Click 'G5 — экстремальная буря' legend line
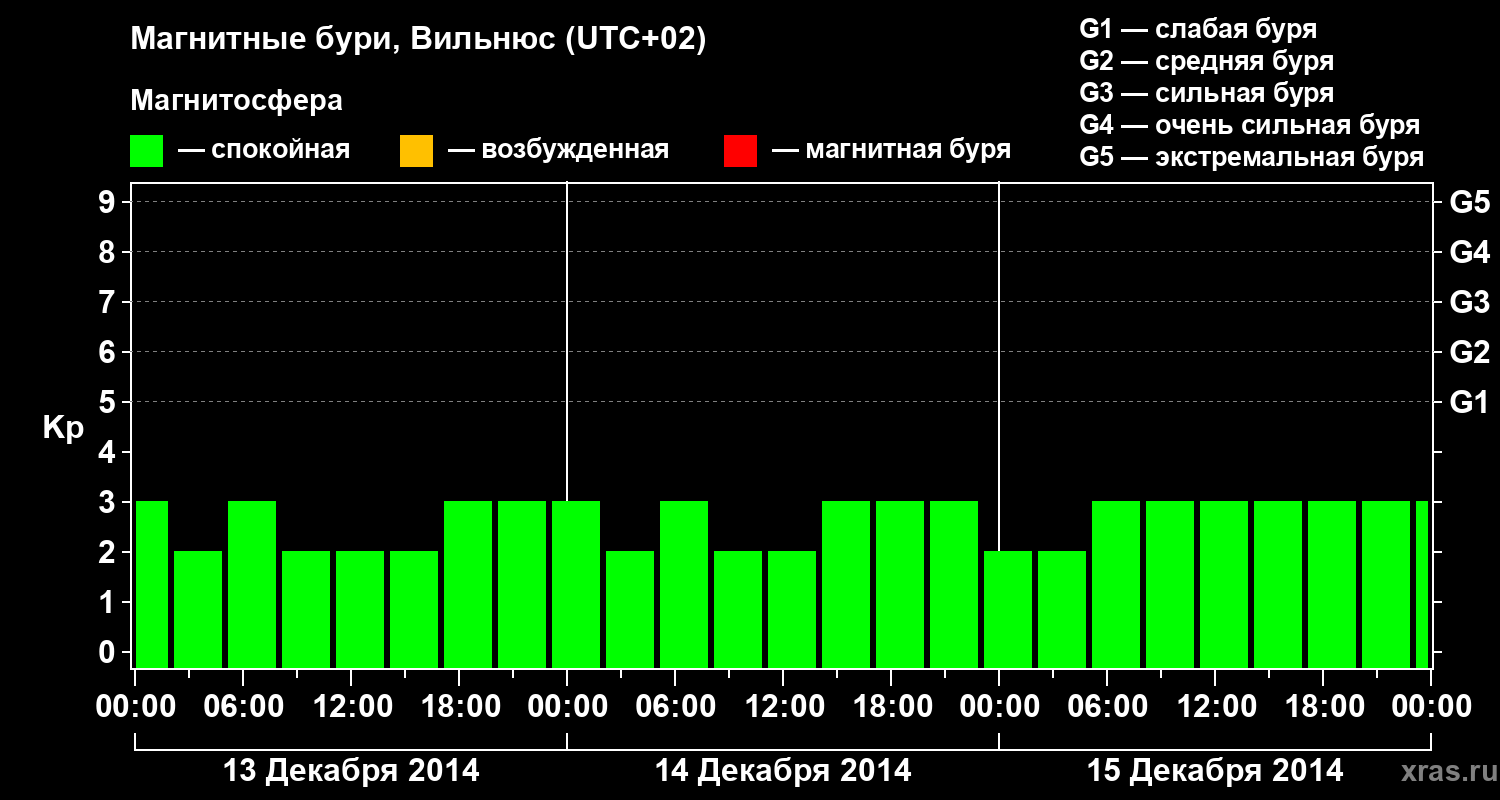The width and height of the screenshot is (1500, 800). (x=1252, y=157)
